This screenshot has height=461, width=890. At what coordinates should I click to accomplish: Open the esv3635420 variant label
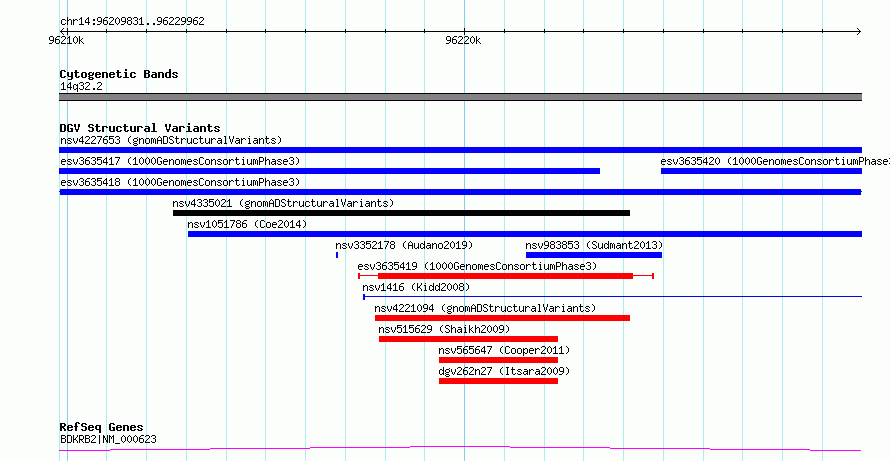[775, 161]
